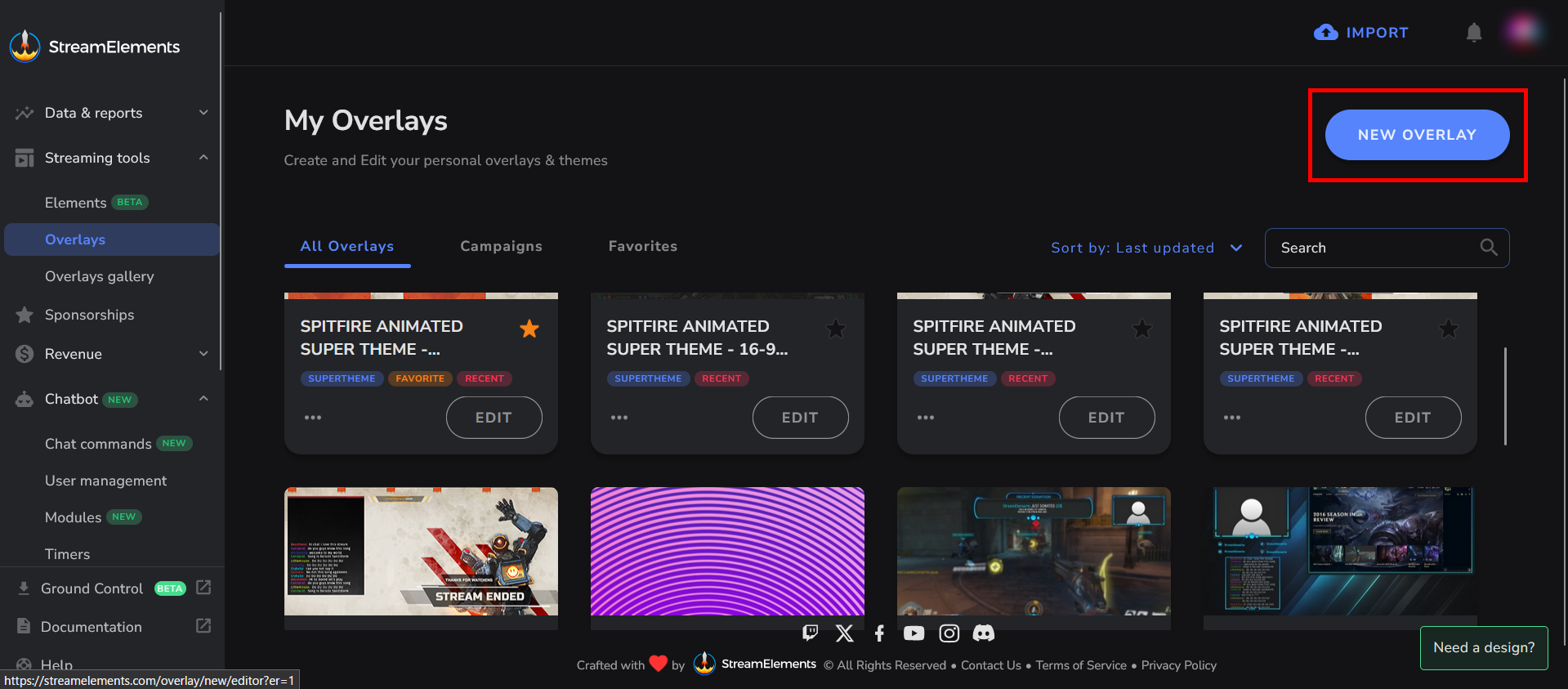The width and height of the screenshot is (1568, 689).
Task: Click Edit on third Spitfire overlay
Action: [1106, 418]
